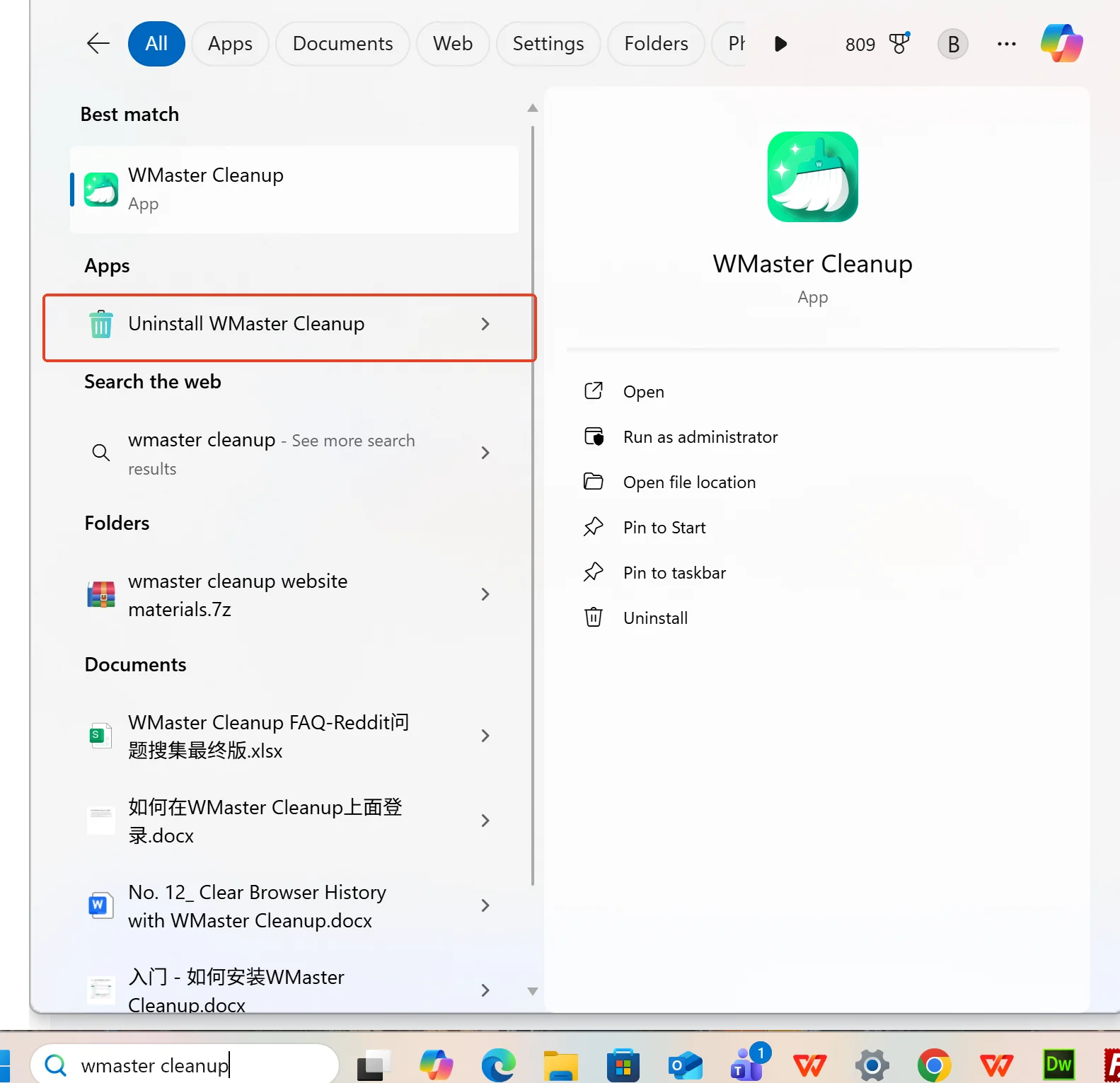Image resolution: width=1120 pixels, height=1083 pixels.
Task: Open the first WPS Office taskbar icon beside Teams
Action: 810,1065
